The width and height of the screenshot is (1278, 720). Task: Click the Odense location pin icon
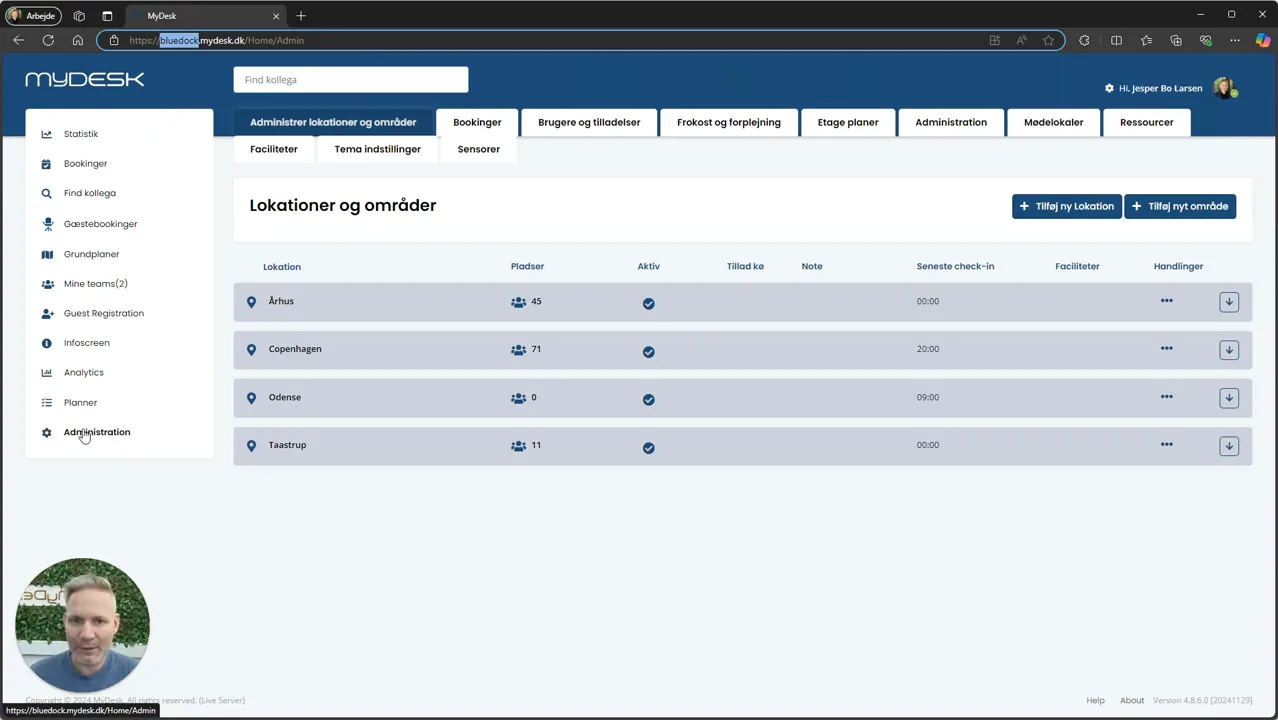pos(251,398)
